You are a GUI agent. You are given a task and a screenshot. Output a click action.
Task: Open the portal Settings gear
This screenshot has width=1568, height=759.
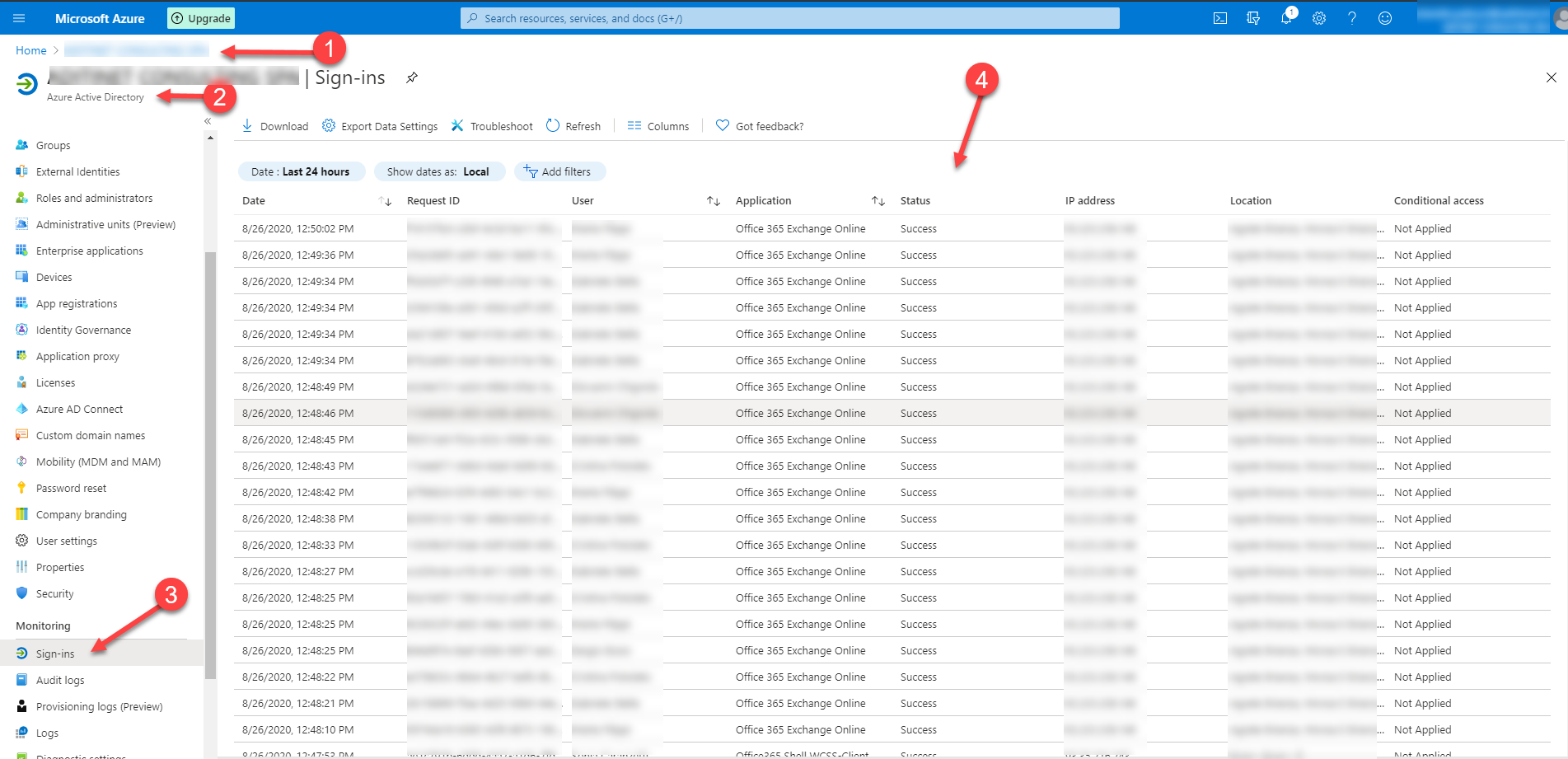(x=1319, y=17)
